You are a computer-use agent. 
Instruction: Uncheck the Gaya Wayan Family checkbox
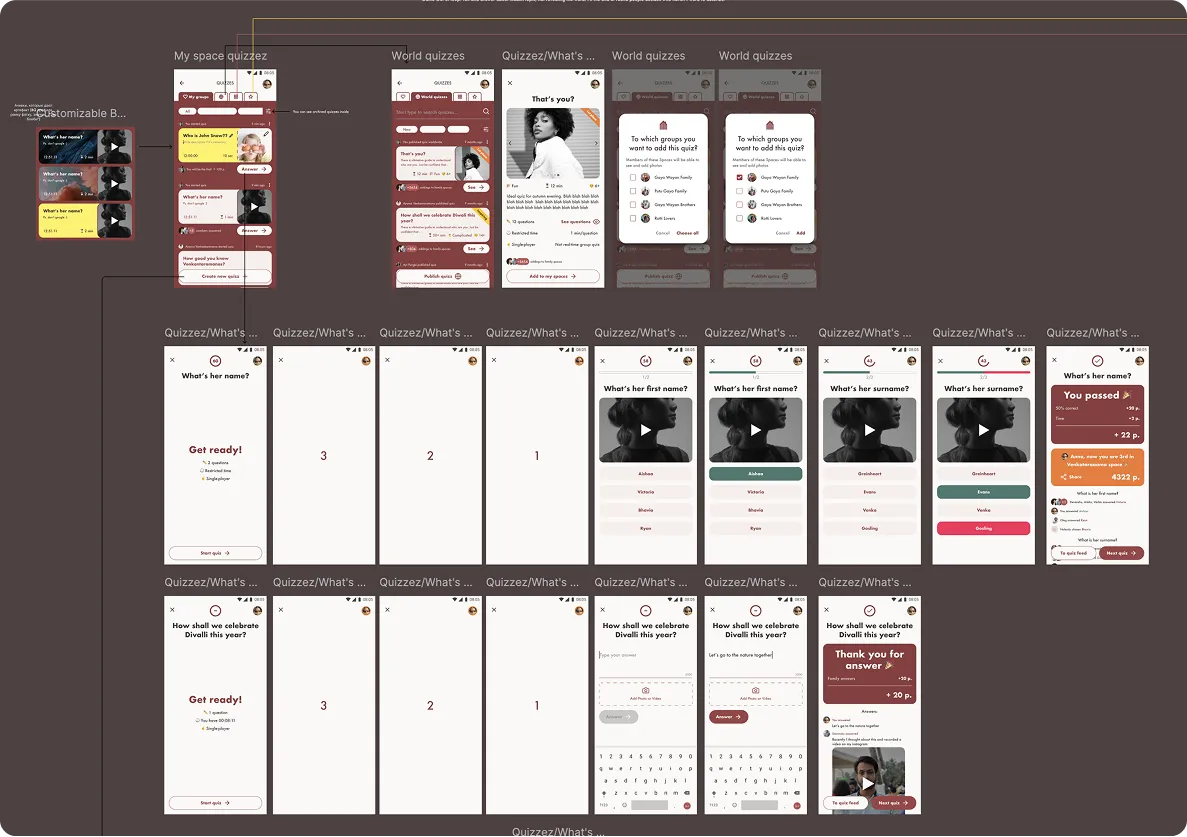pyautogui.click(x=739, y=177)
